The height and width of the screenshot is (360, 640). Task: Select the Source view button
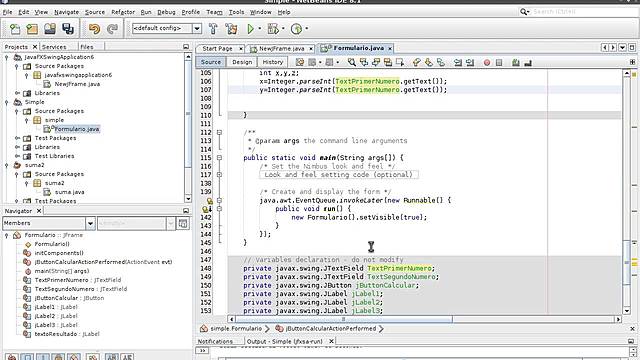click(211, 62)
